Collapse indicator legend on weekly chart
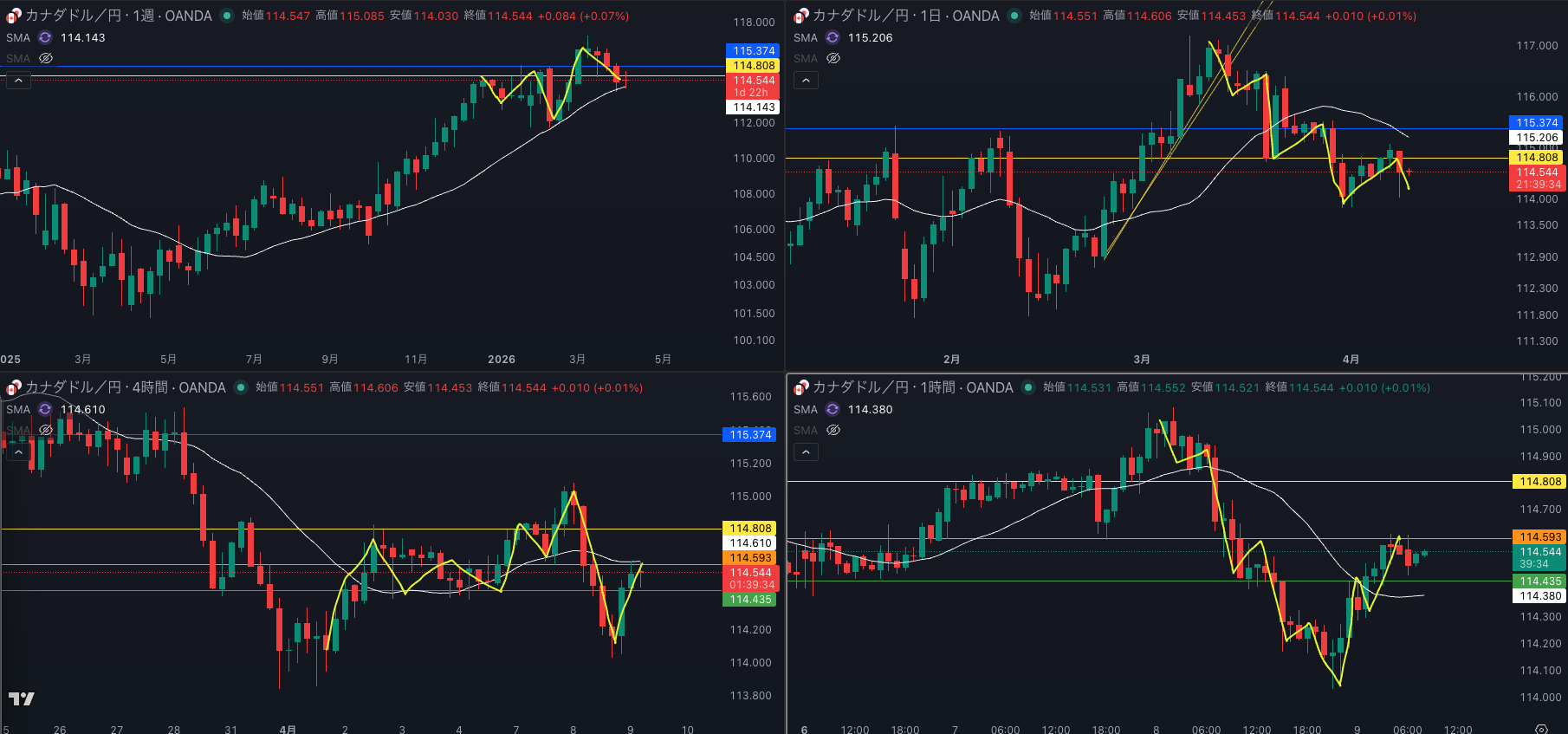Viewport: 1568px width, 734px height. pyautogui.click(x=18, y=81)
